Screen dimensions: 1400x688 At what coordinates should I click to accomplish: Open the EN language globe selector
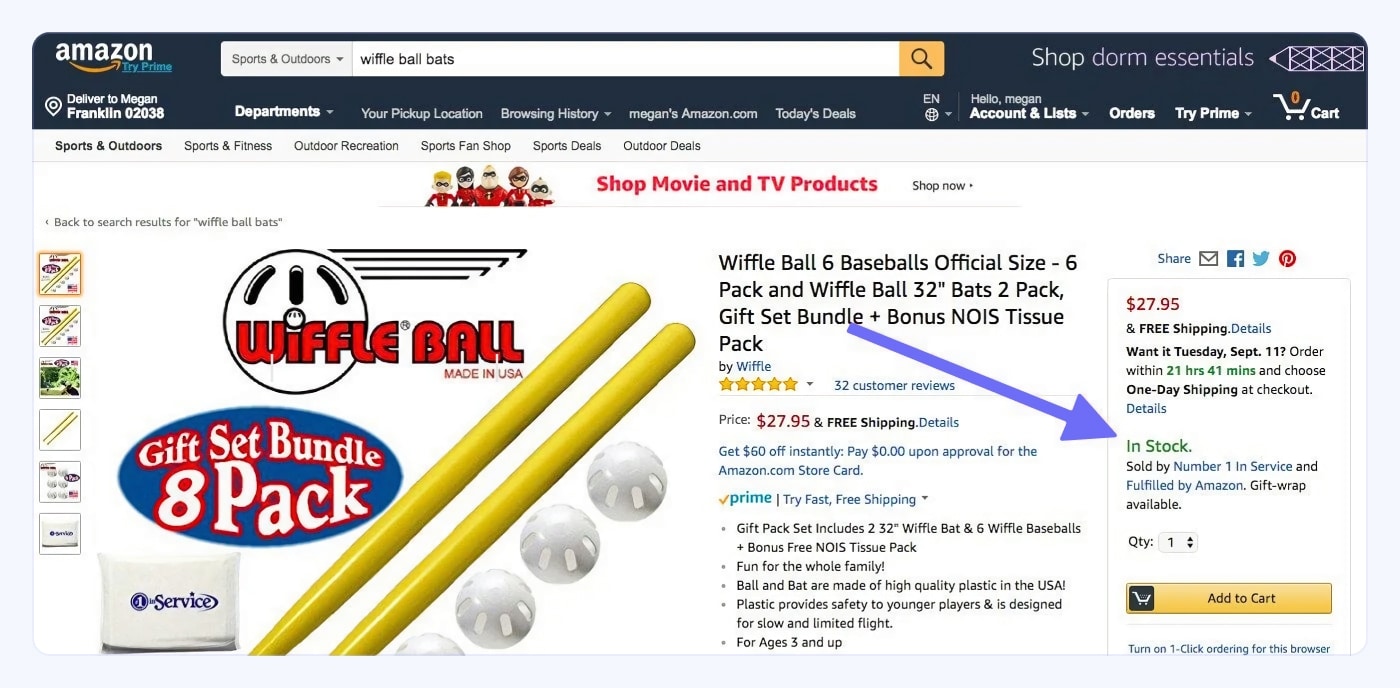(x=937, y=107)
